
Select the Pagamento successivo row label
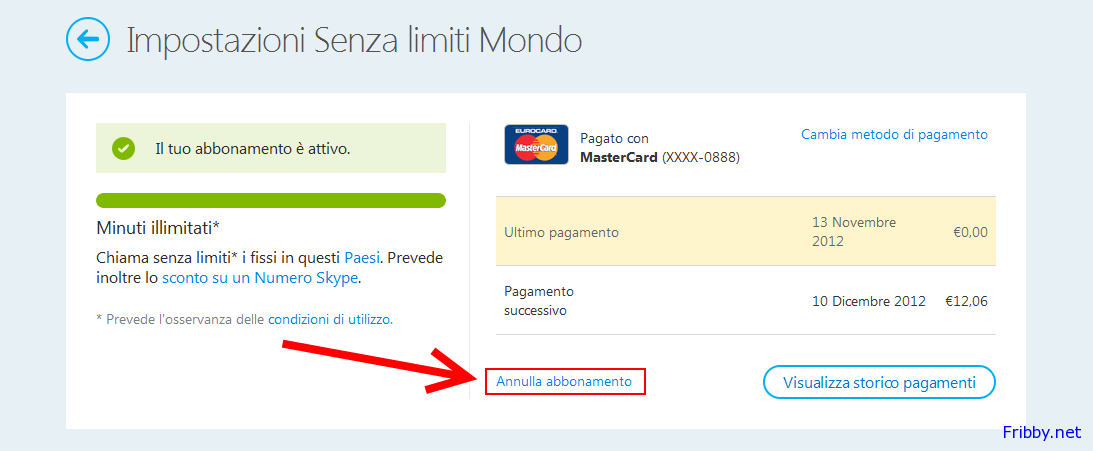[539, 301]
